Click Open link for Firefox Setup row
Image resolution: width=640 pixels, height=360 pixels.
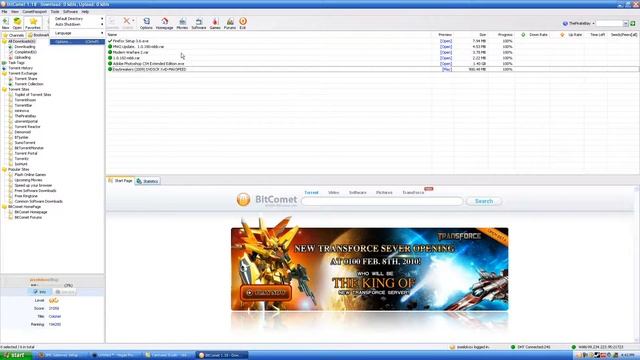(446, 41)
